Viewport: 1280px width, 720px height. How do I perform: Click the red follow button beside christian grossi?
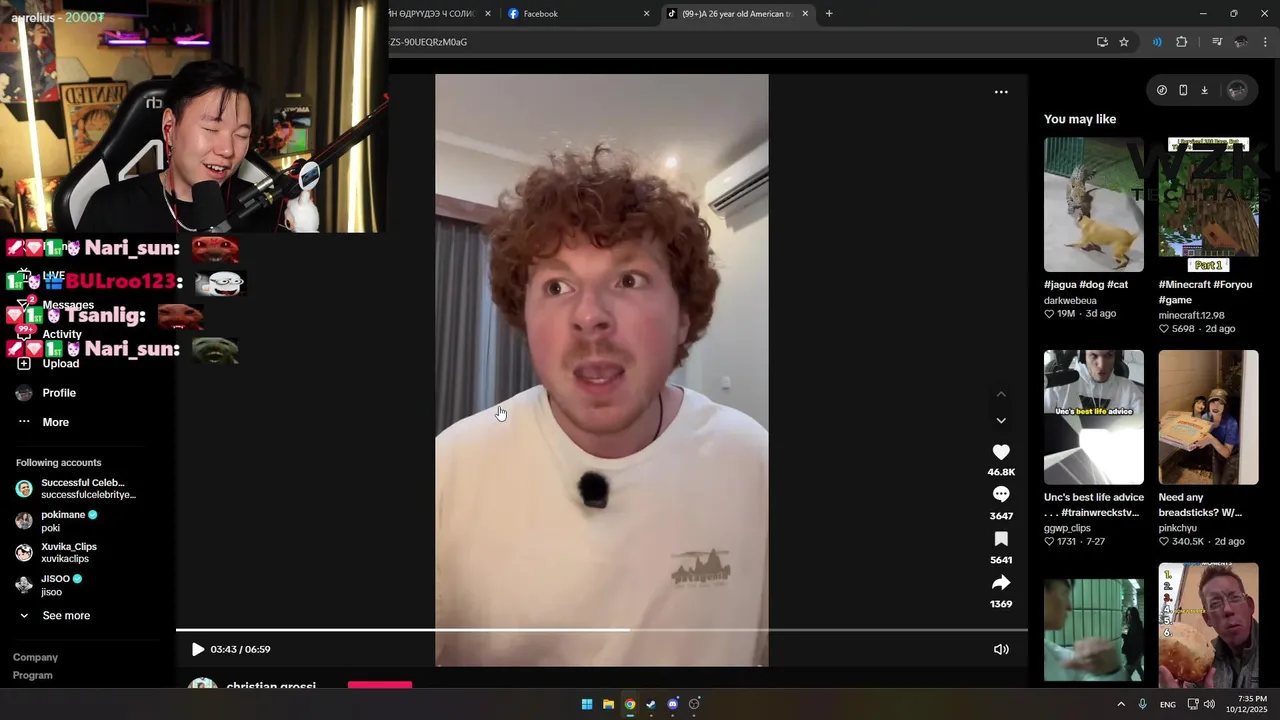(x=380, y=685)
